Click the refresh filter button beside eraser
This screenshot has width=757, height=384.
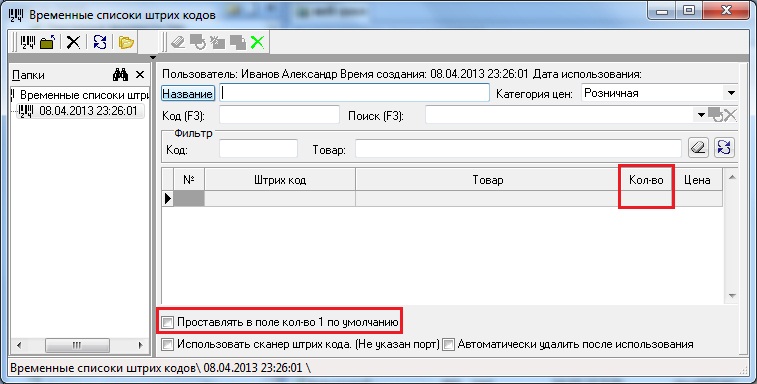click(724, 148)
